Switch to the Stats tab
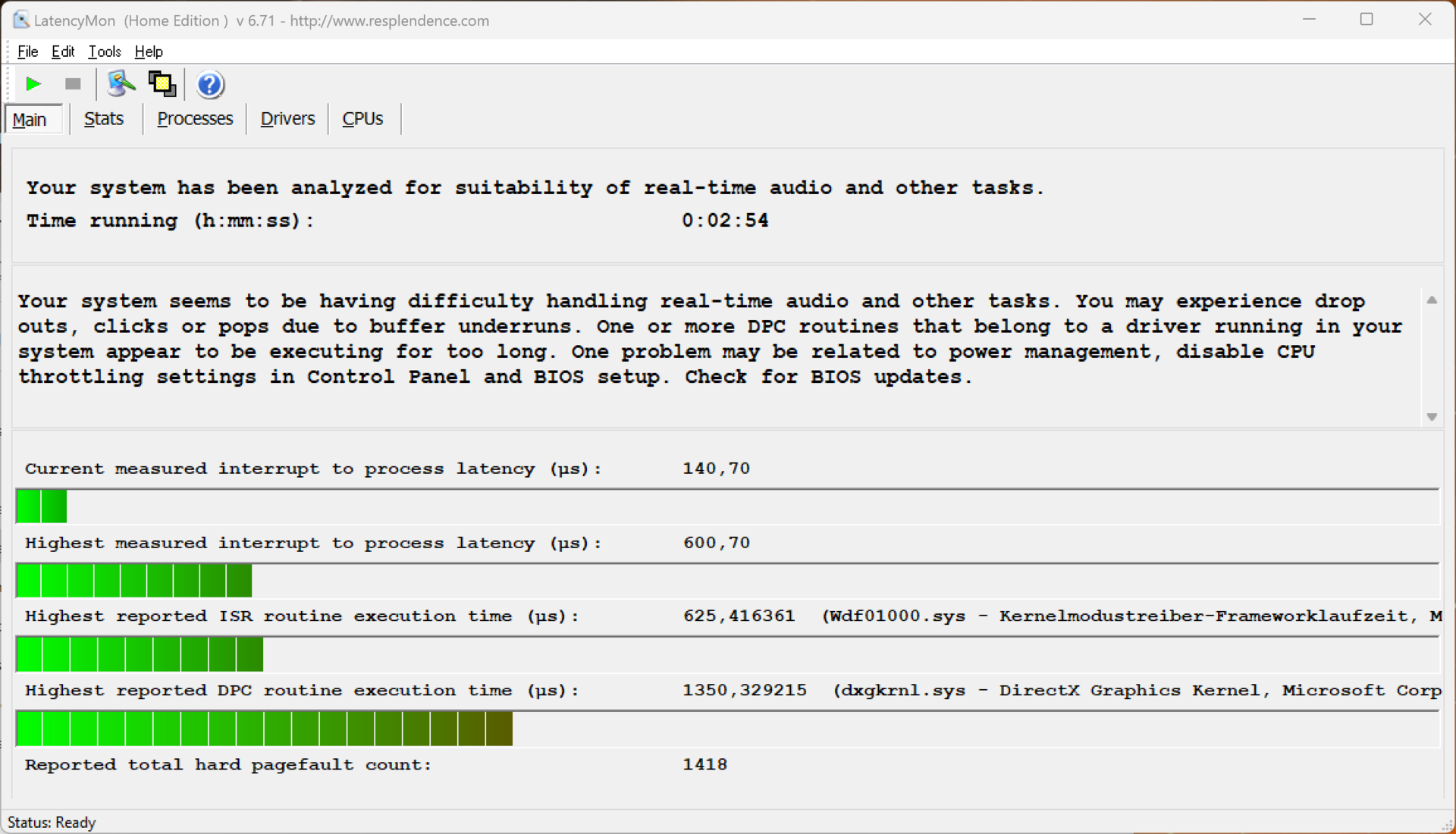1456x834 pixels. pos(104,119)
